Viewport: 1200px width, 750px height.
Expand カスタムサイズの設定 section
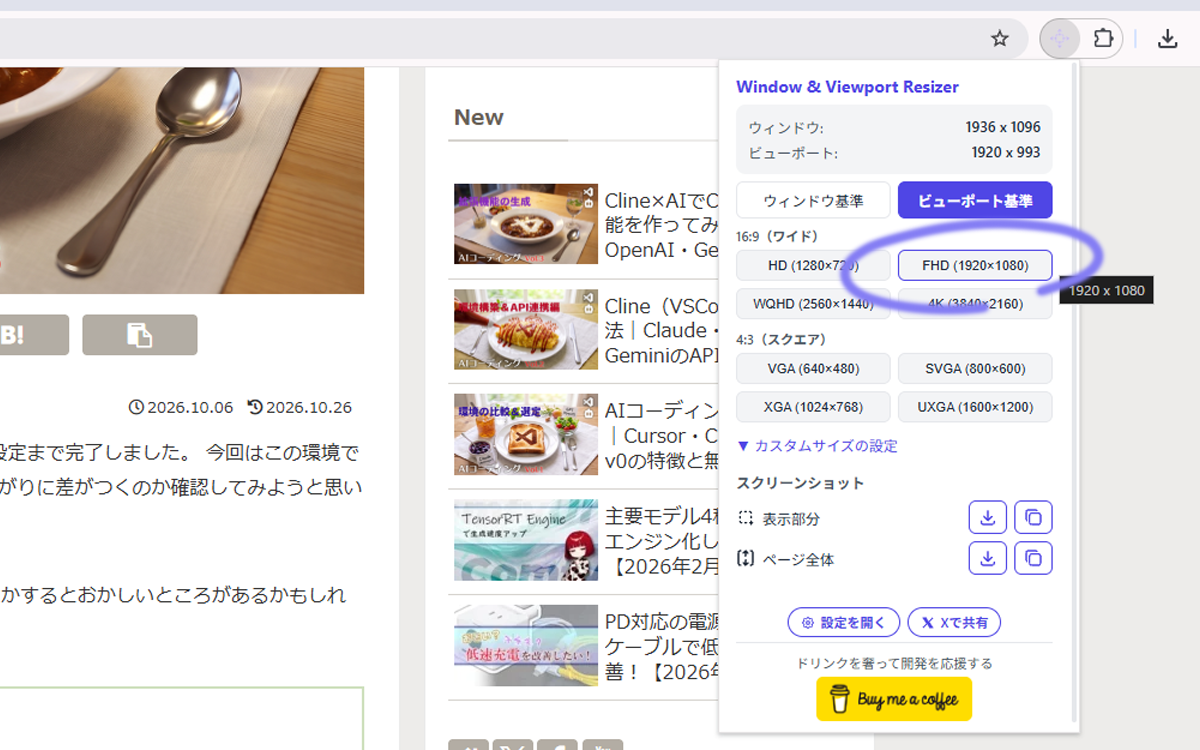(817, 446)
